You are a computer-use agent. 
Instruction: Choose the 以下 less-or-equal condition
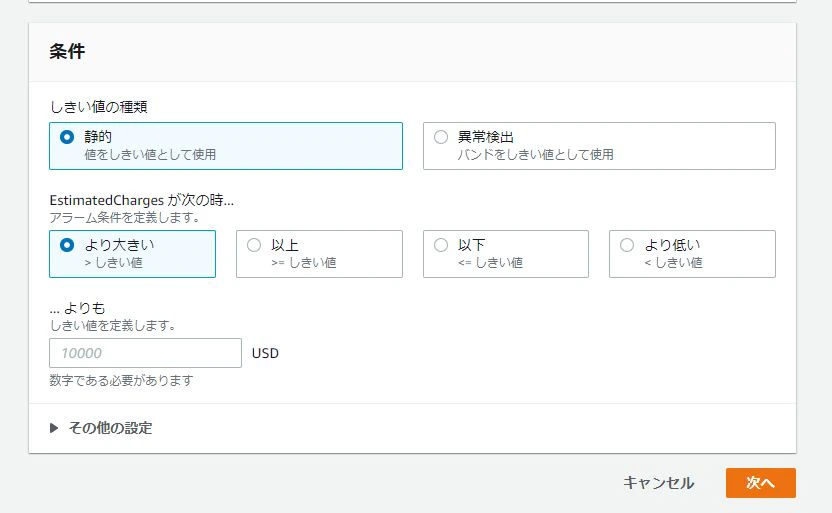pyautogui.click(x=506, y=254)
